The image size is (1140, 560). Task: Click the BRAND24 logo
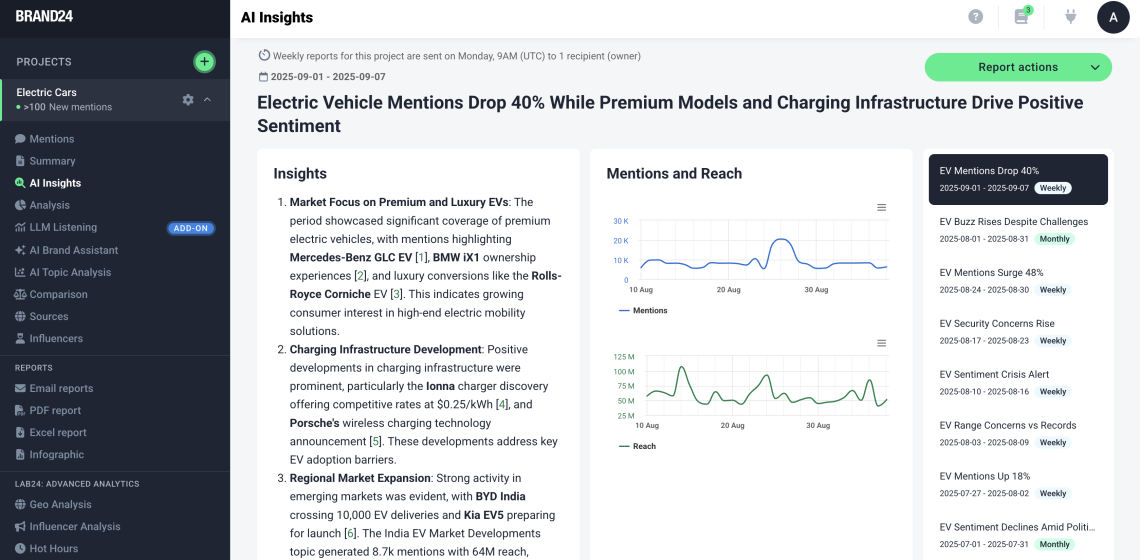pyautogui.click(x=44, y=16)
